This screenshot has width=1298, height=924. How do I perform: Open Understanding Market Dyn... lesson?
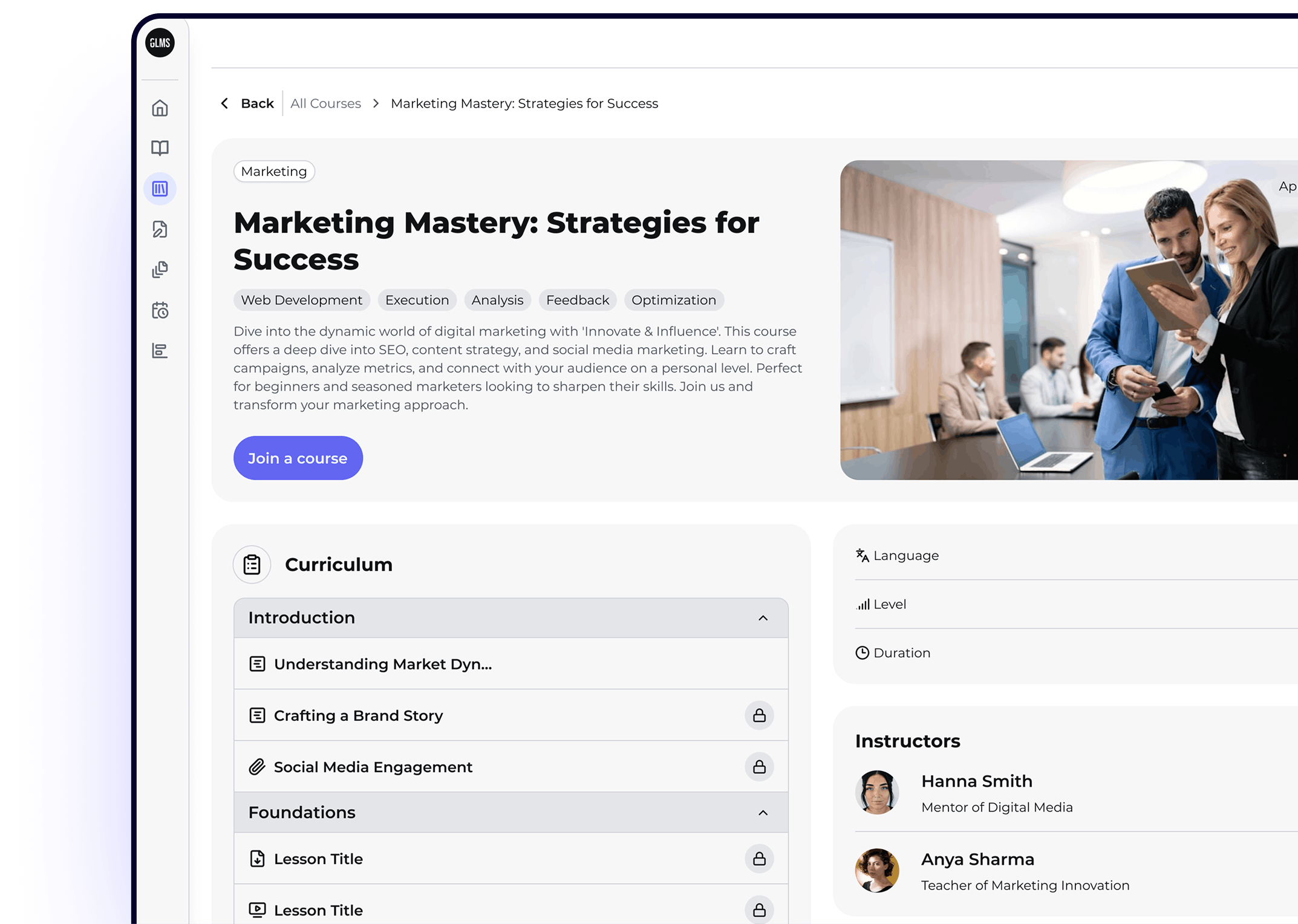pos(382,664)
